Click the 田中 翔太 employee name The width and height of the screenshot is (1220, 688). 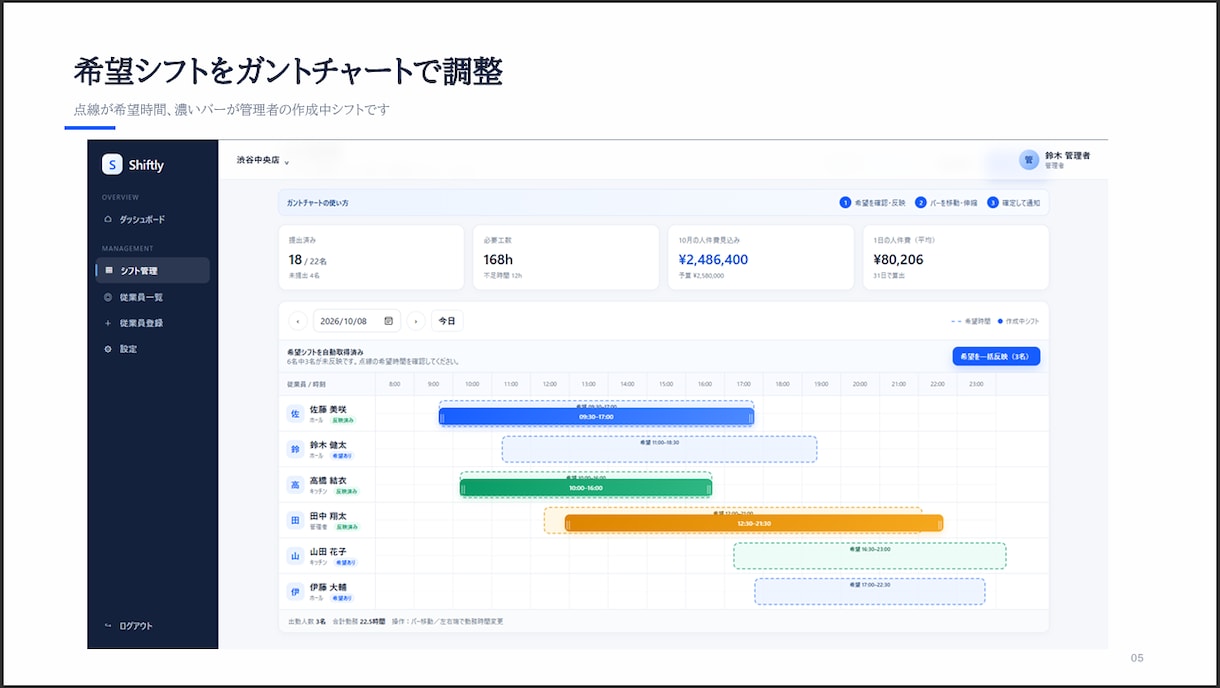[x=328, y=516]
